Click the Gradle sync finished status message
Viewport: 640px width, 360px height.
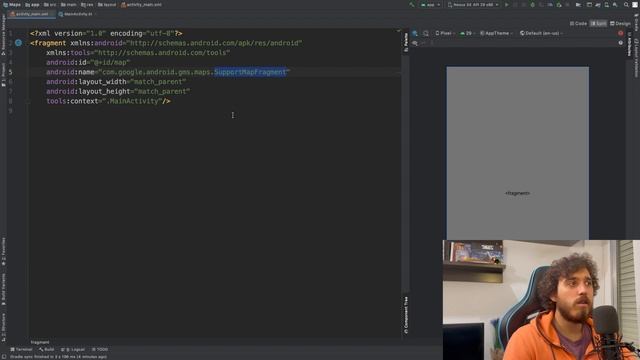click(x=58, y=357)
